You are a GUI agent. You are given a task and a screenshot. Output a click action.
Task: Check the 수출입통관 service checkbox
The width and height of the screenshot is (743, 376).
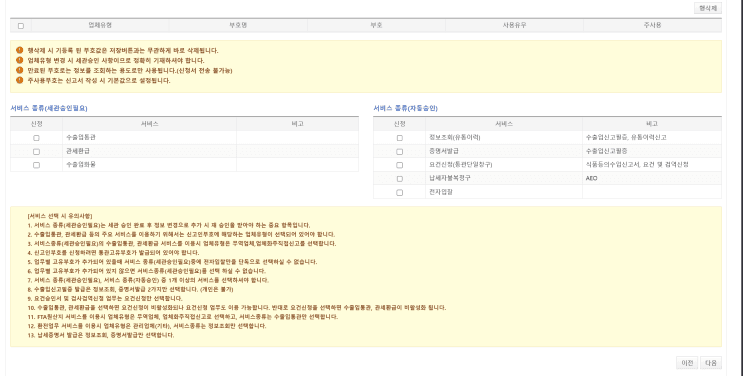36,138
